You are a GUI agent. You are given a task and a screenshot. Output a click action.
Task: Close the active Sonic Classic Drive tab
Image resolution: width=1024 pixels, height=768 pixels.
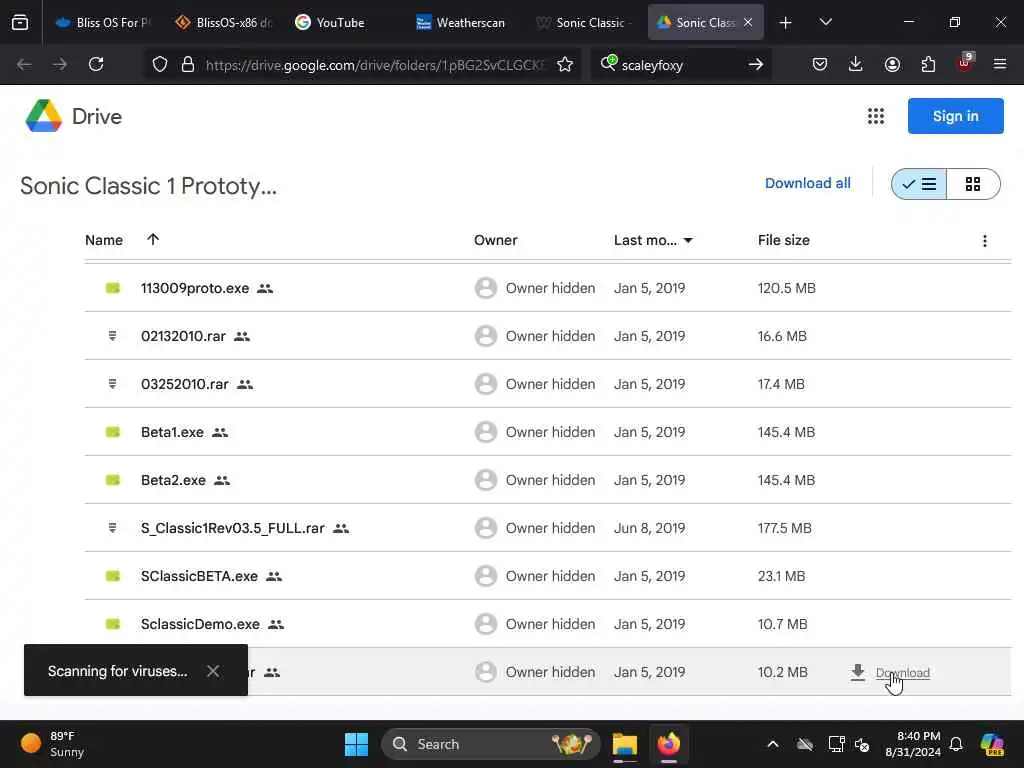pos(748,22)
